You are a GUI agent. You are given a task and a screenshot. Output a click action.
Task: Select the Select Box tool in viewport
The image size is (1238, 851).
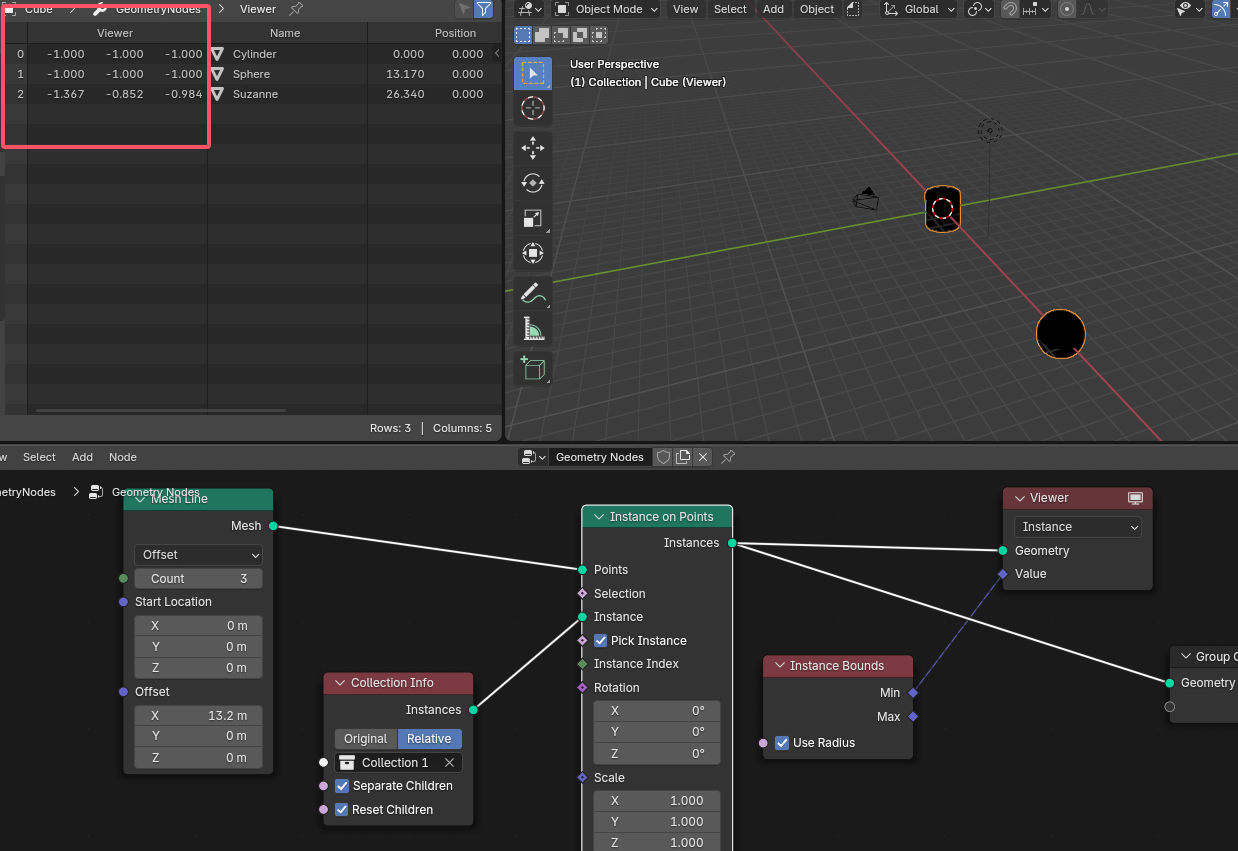pyautogui.click(x=533, y=73)
